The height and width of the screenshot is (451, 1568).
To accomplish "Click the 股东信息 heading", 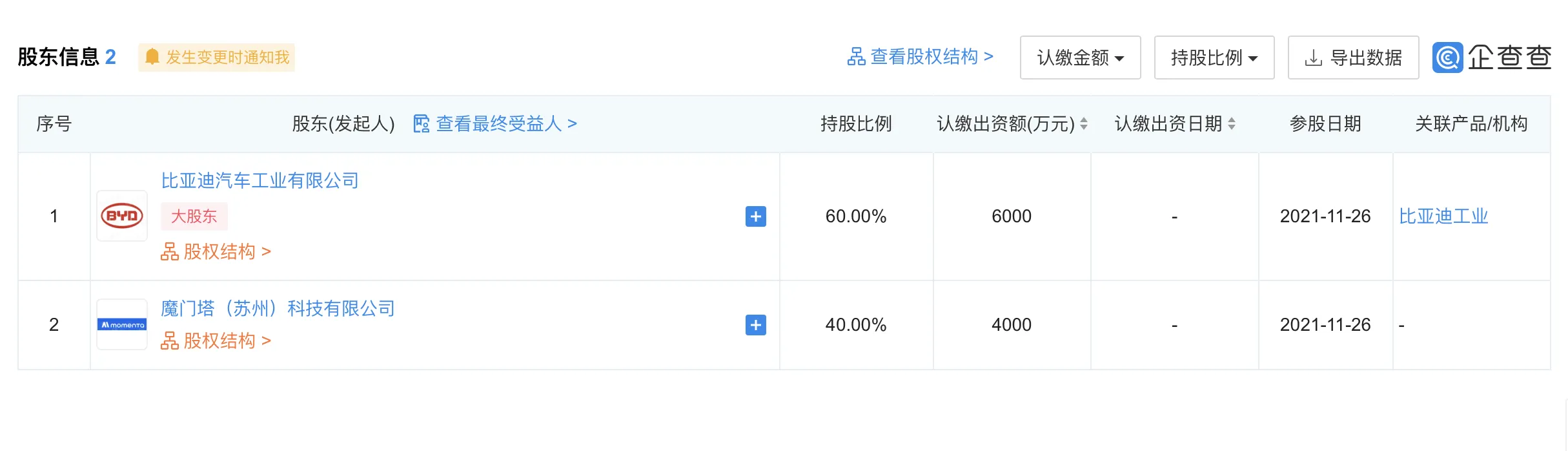I will click(58, 57).
